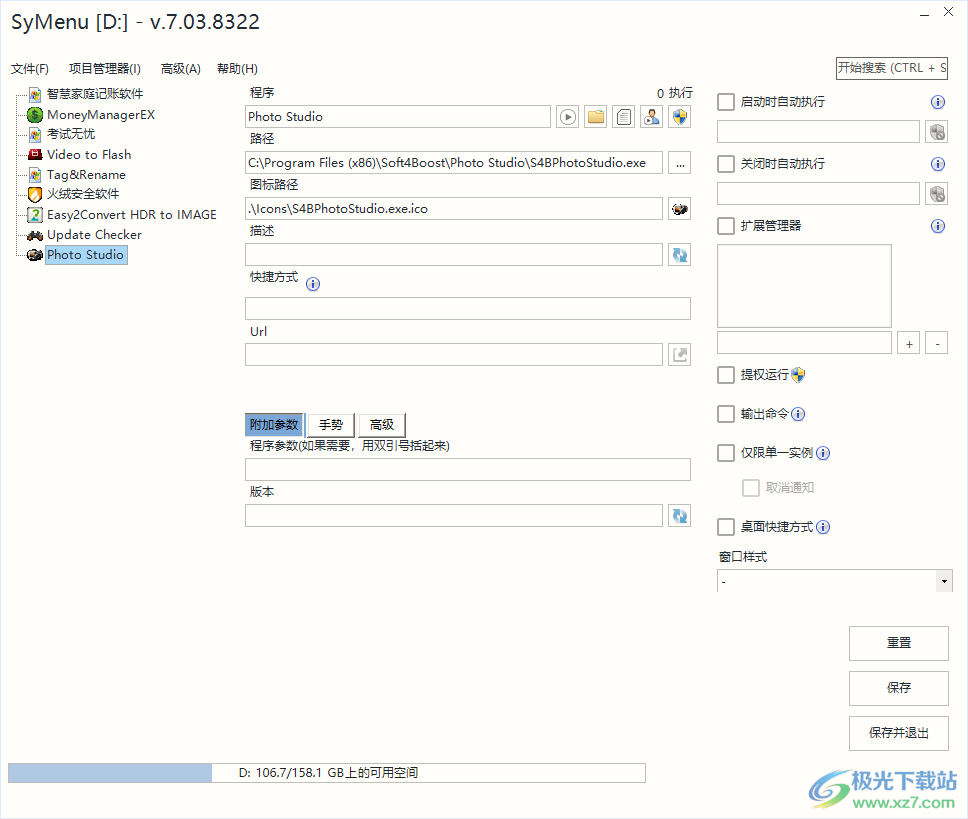This screenshot has width=968, height=819.
Task: Add extension with the plus button
Action: [909, 343]
